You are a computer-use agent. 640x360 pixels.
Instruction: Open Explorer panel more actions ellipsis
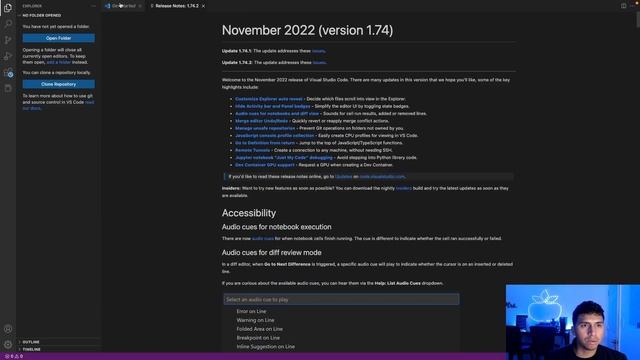tap(93, 6)
